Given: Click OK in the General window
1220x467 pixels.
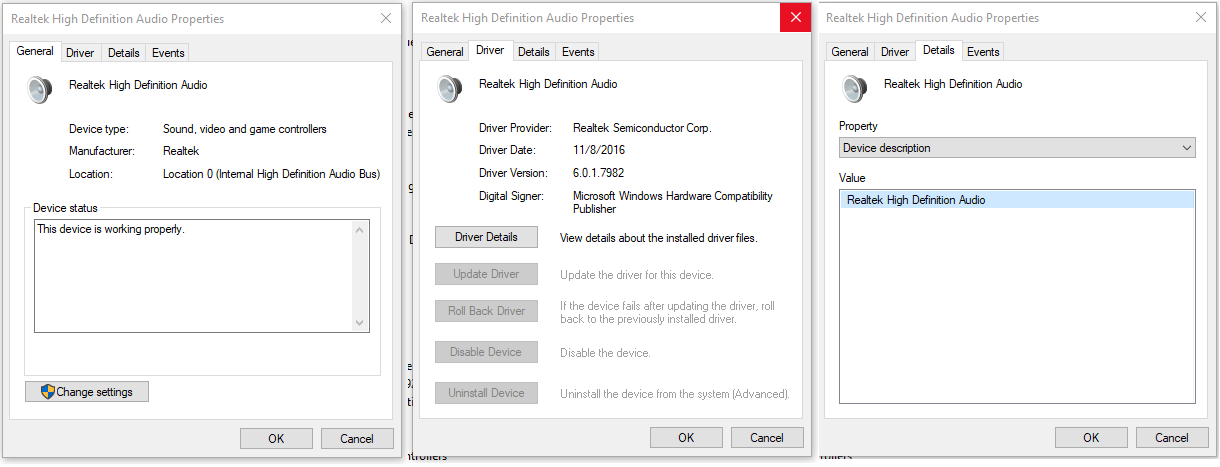Looking at the screenshot, I should point(276,438).
